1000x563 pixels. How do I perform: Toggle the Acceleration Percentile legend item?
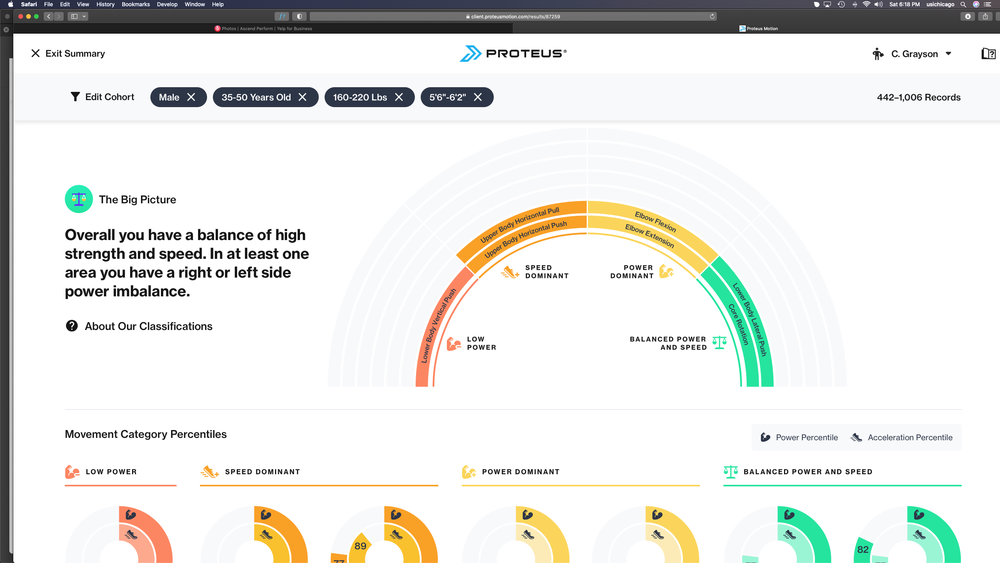[901, 438]
